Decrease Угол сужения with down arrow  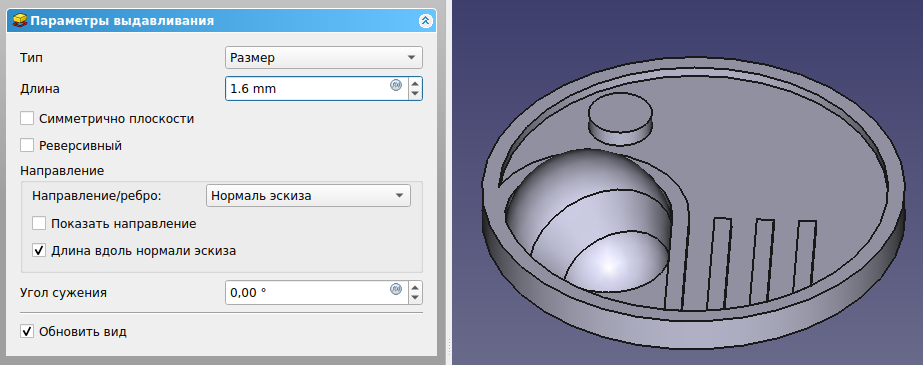click(x=415, y=297)
